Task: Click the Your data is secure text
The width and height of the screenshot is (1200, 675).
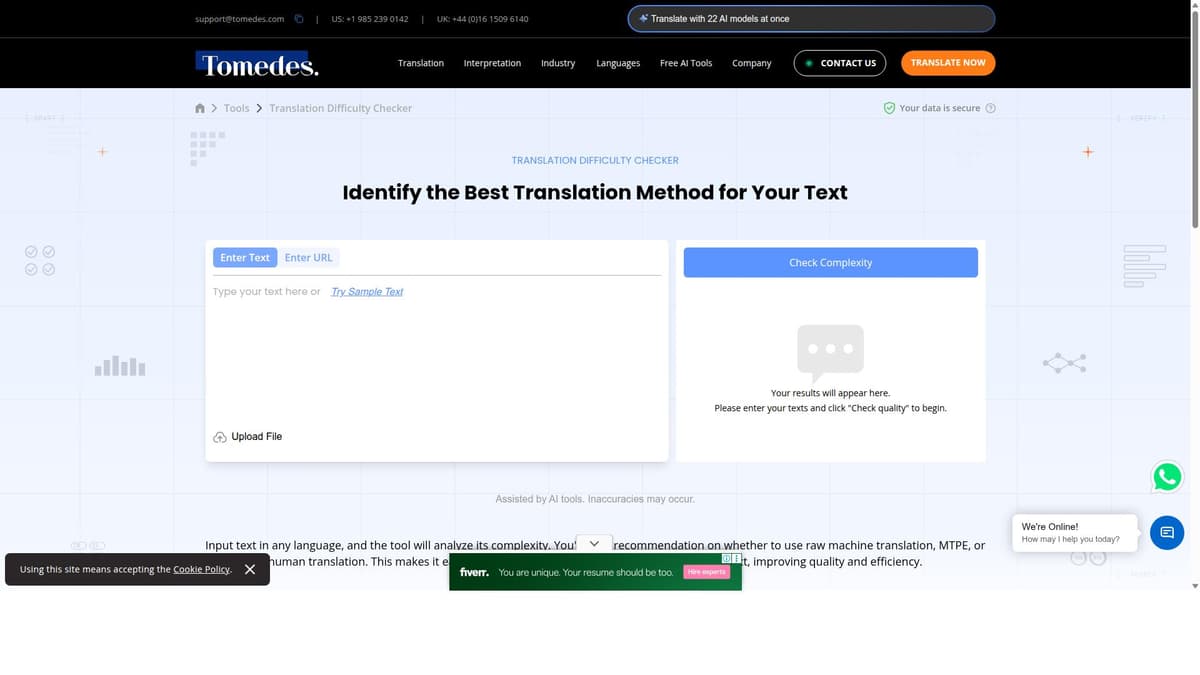Action: (x=940, y=108)
